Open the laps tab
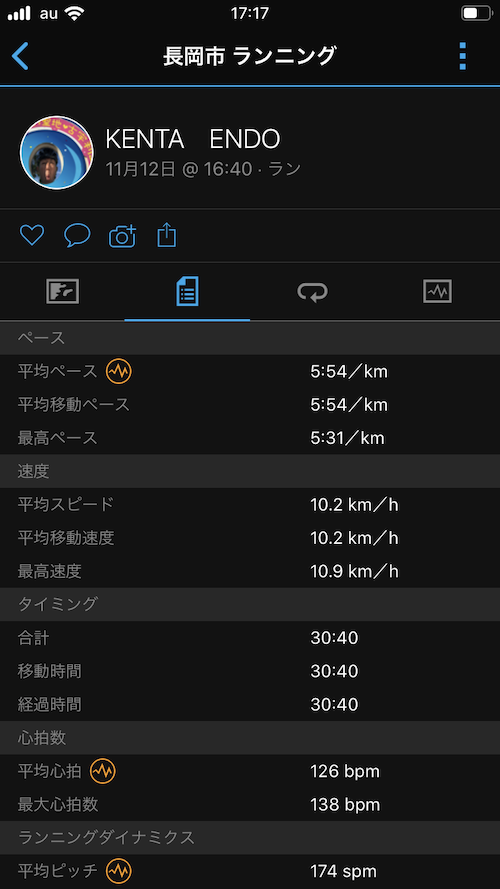This screenshot has width=500, height=889. click(x=312, y=292)
